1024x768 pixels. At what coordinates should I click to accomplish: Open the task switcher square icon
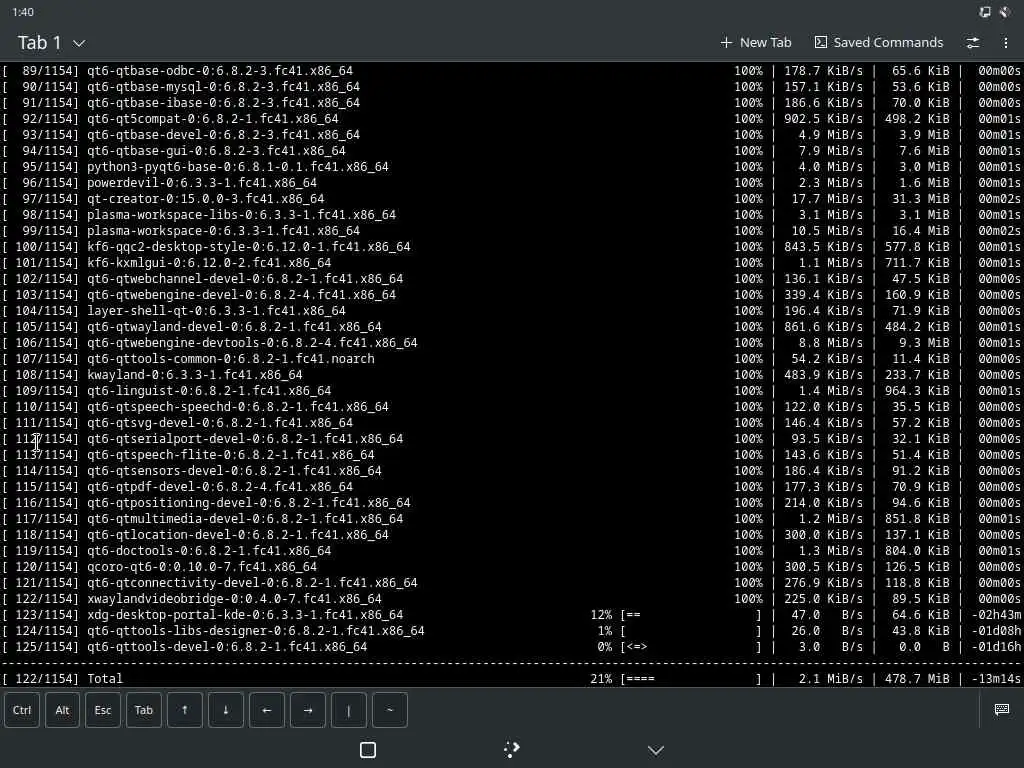[x=368, y=750]
